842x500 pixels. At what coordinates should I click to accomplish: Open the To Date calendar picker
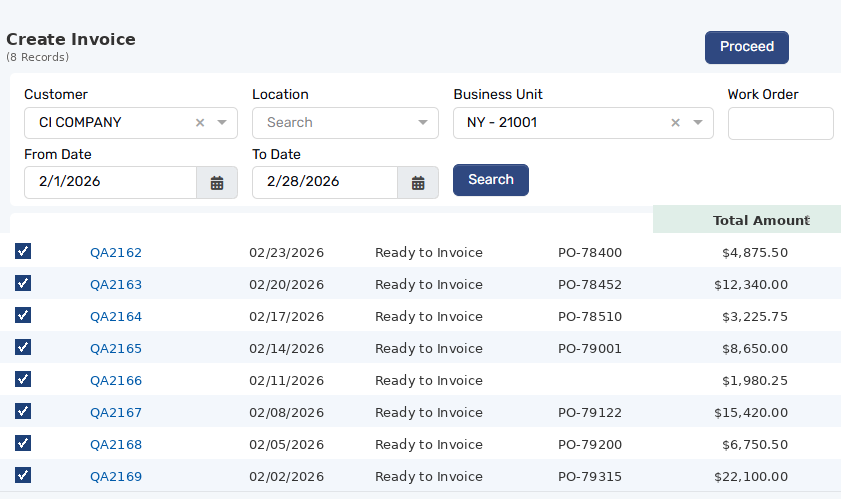(418, 183)
